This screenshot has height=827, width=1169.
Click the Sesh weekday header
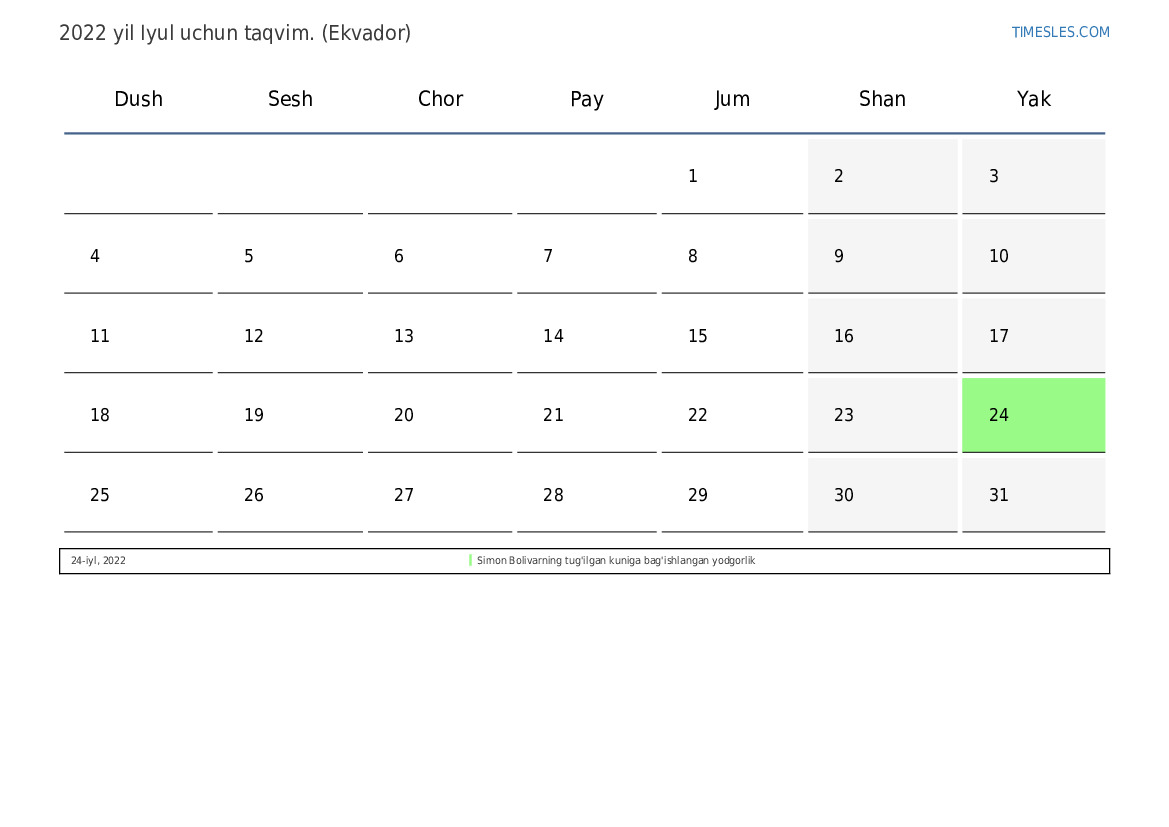(x=290, y=99)
